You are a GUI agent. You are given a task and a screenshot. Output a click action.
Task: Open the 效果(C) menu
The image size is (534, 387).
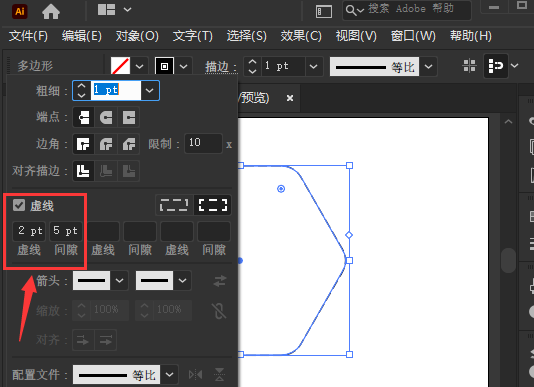pos(301,36)
